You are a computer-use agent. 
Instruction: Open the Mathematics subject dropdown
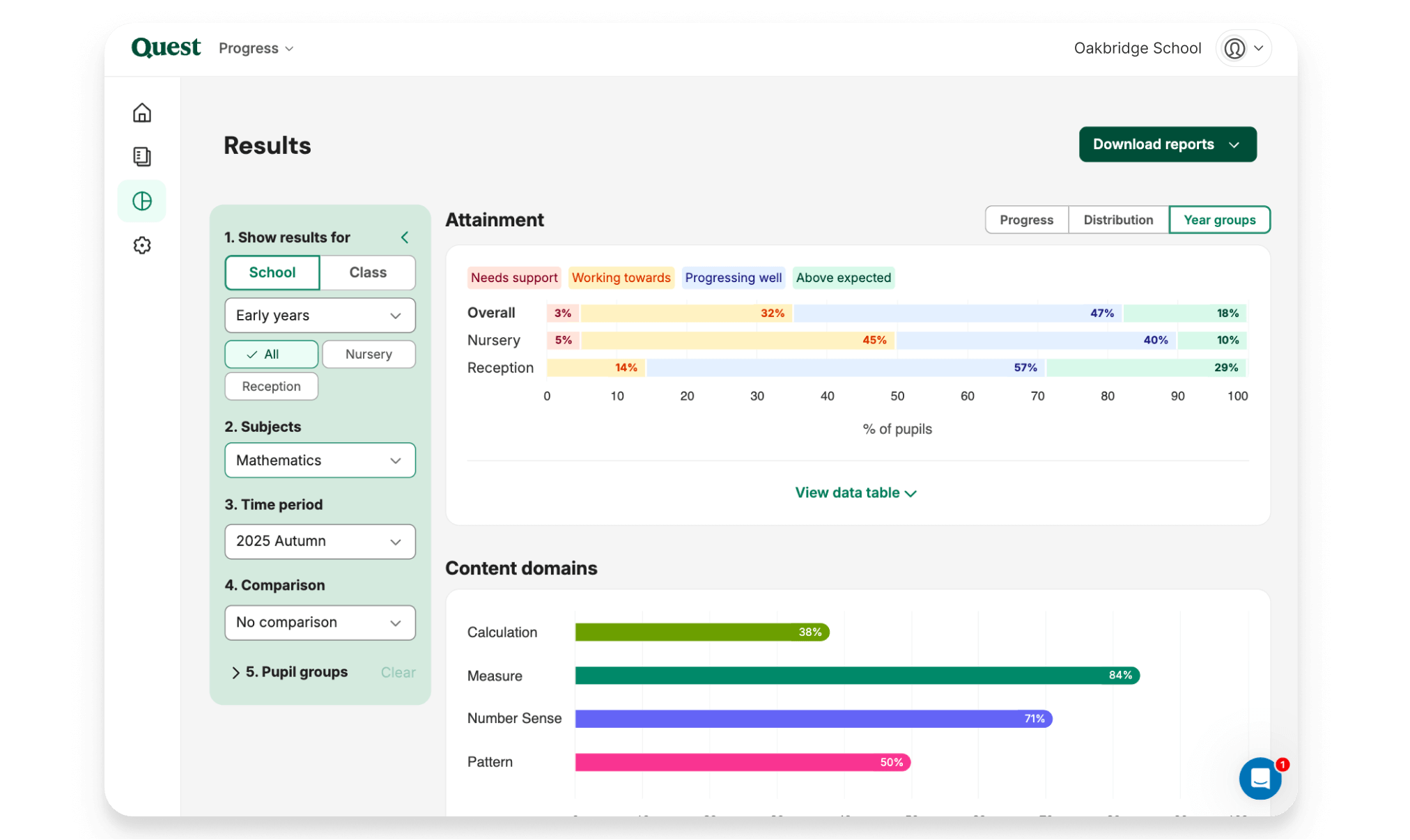(320, 460)
